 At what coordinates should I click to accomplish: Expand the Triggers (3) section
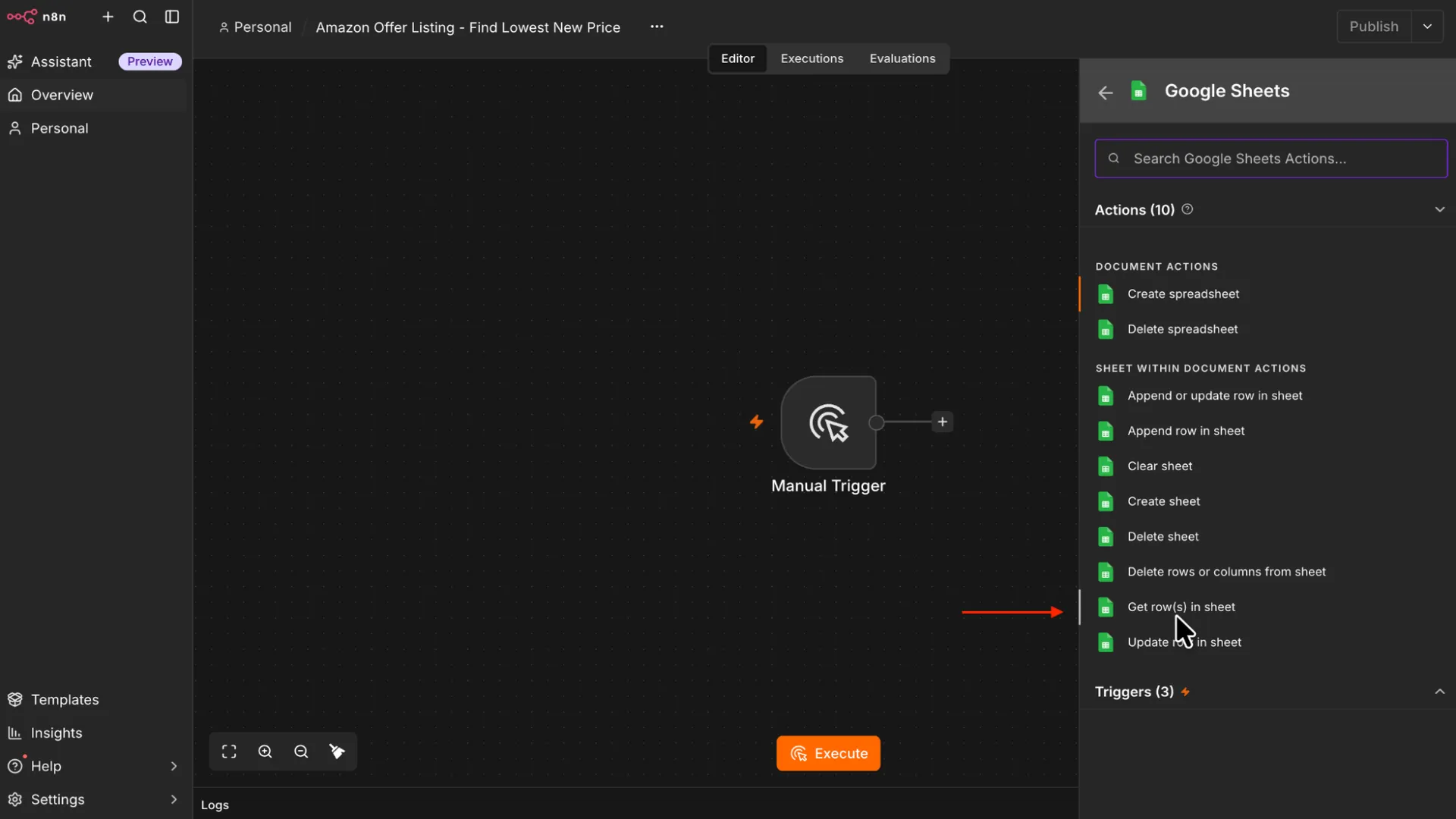(x=1439, y=692)
